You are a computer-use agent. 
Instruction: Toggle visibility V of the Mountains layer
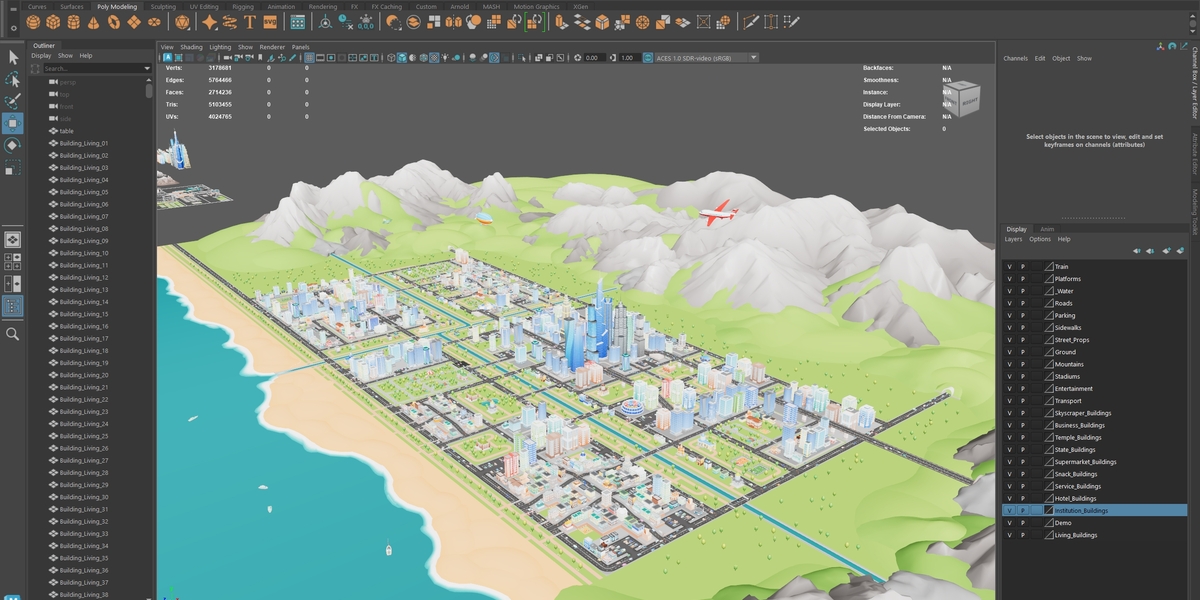[1010, 364]
